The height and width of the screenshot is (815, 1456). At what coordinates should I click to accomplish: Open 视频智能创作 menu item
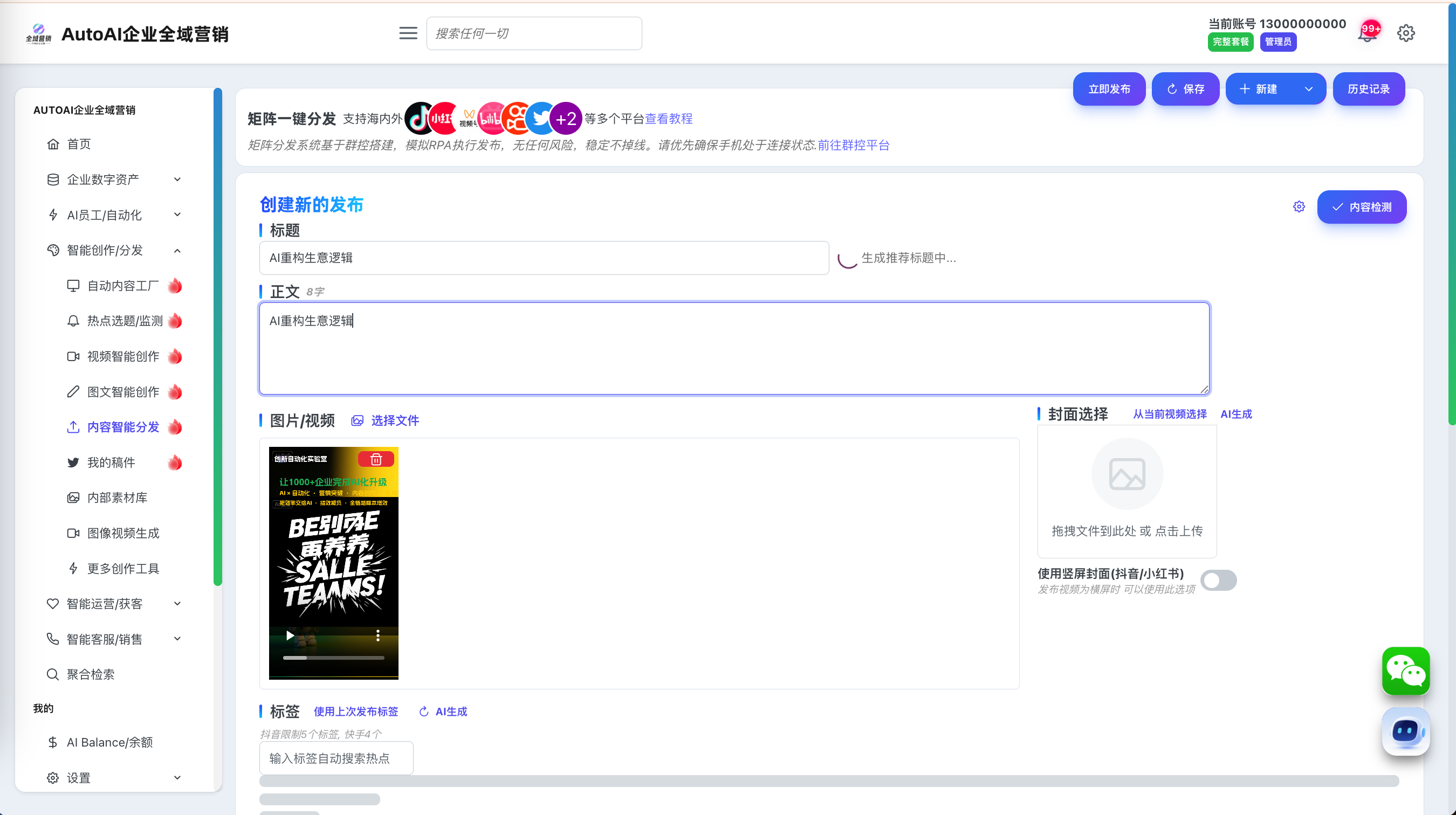click(x=122, y=356)
